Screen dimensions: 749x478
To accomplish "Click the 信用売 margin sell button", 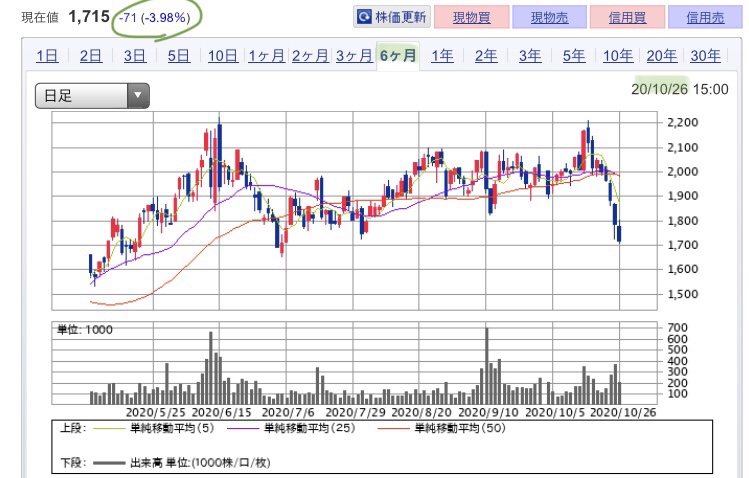I will pyautogui.click(x=697, y=17).
